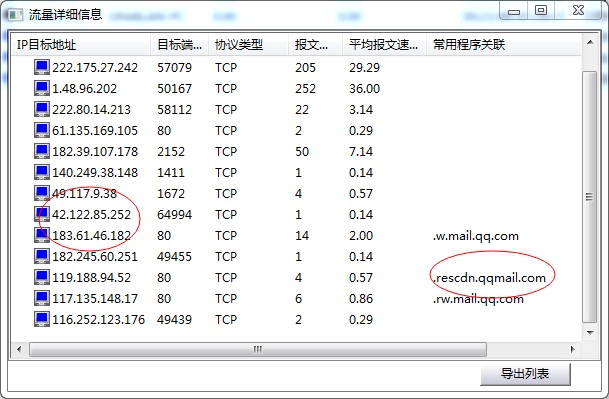Screen dimensions: 609x399
Task: Click the .rescdn.qqmail.com program association
Action: (489, 278)
